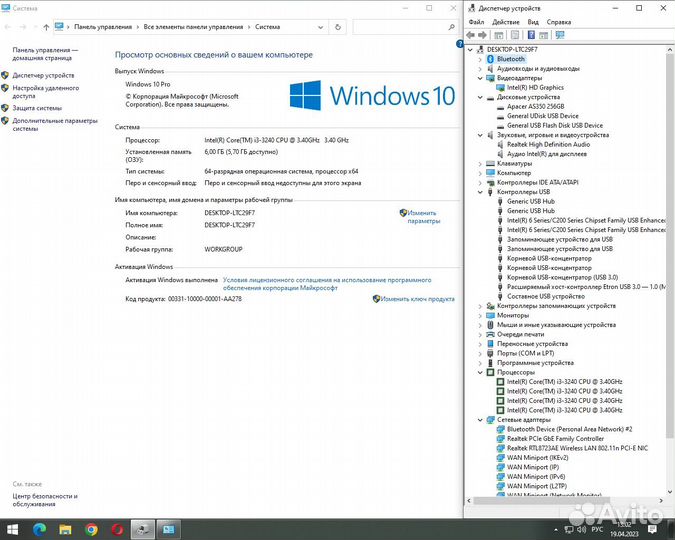Select the Bluetooth device category
This screenshot has height=540, width=675.
511,59
